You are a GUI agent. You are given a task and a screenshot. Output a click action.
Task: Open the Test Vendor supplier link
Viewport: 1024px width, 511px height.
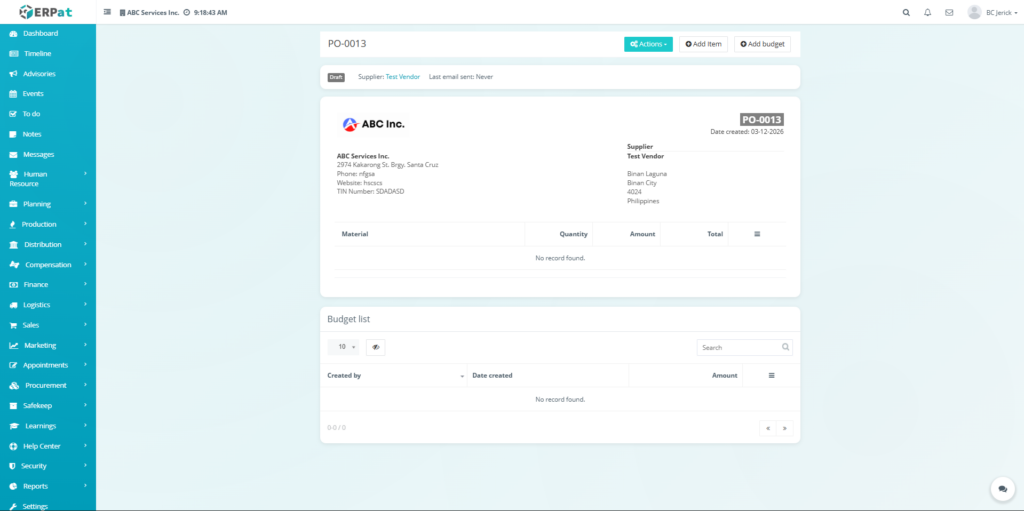(402, 77)
